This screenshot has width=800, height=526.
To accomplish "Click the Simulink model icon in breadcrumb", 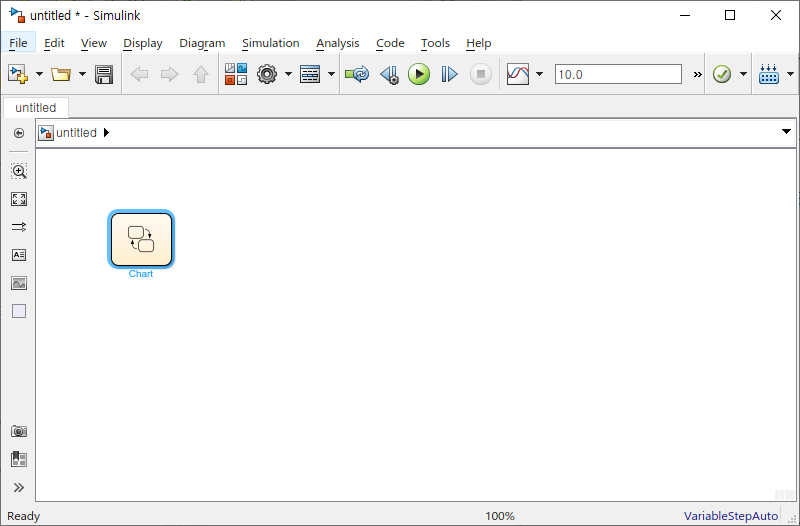I will (46, 133).
